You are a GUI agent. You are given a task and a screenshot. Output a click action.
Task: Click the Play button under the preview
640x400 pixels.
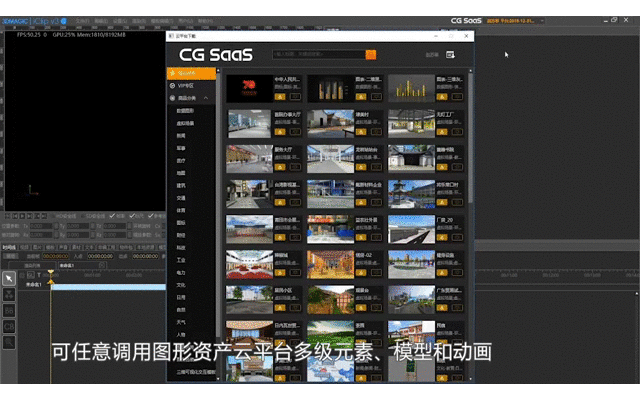pos(22,216)
